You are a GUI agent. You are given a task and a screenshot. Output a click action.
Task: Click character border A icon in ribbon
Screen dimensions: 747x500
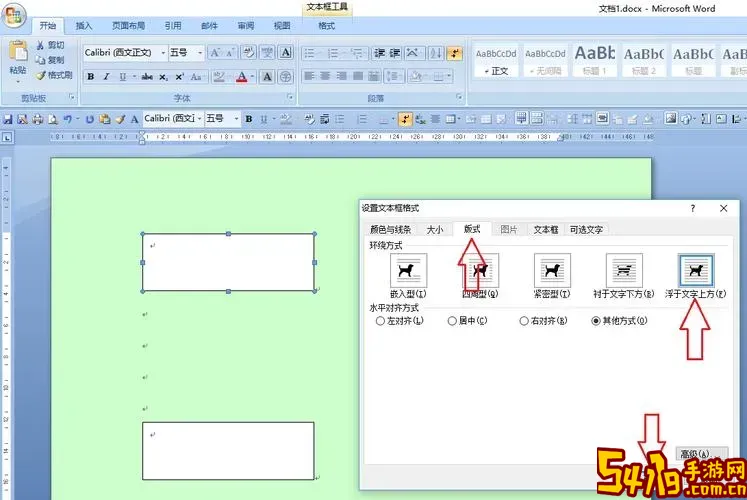tap(285, 52)
